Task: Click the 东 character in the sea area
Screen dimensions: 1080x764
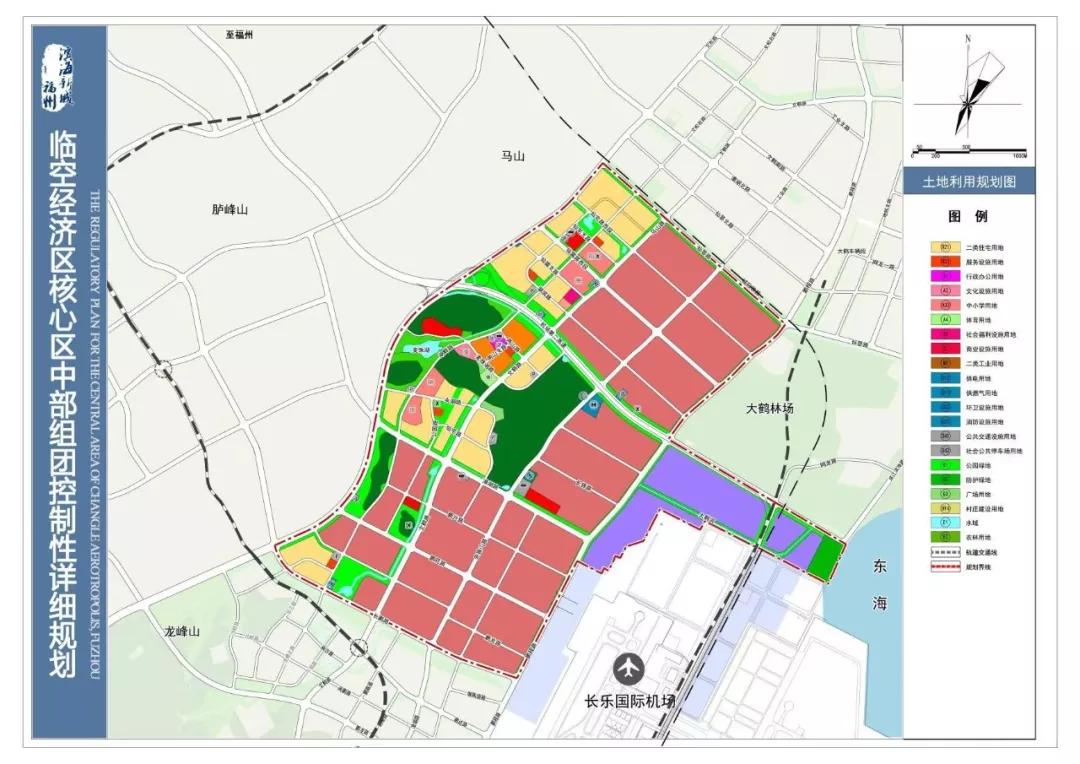Action: click(880, 566)
